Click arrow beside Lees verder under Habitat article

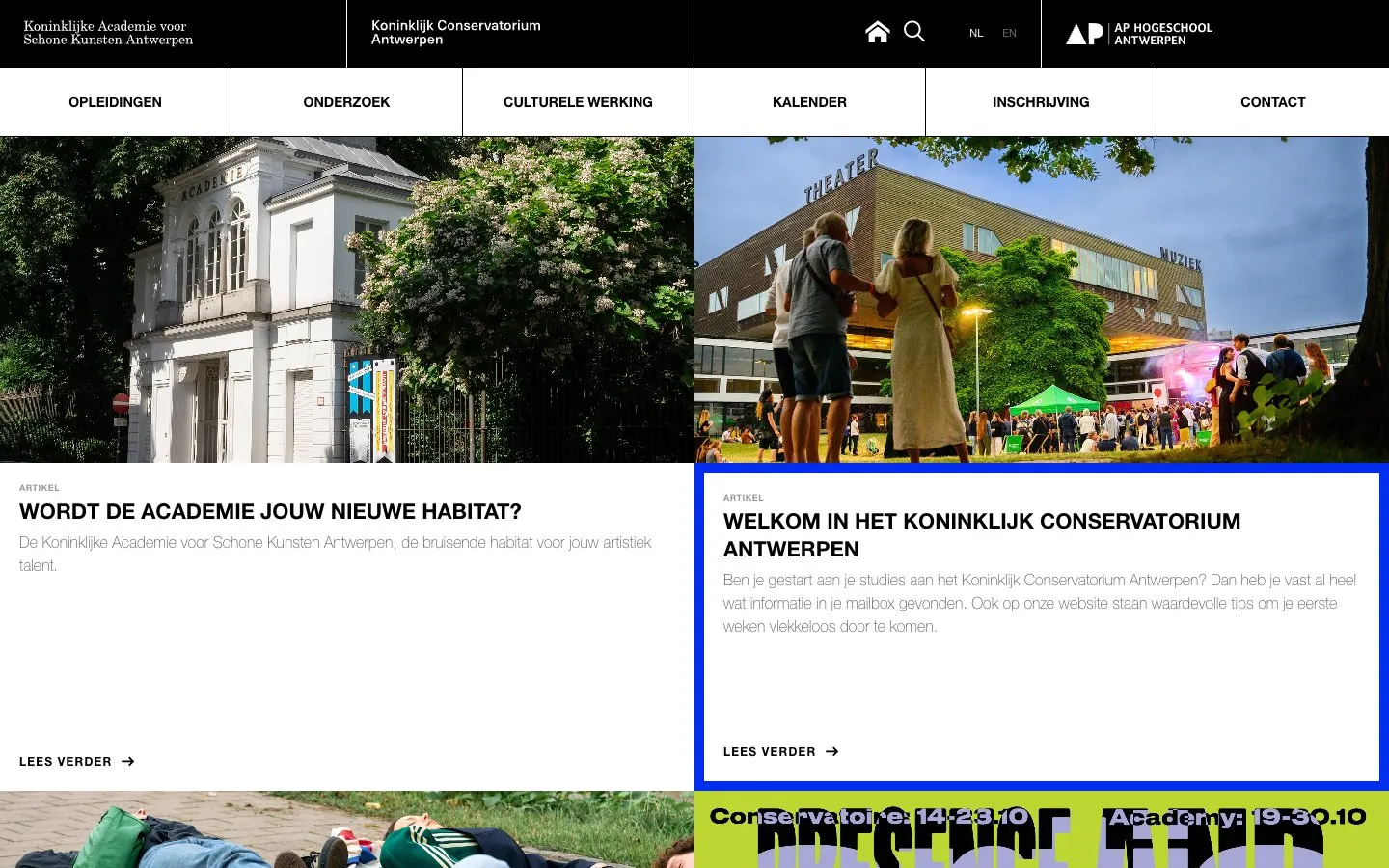128,762
